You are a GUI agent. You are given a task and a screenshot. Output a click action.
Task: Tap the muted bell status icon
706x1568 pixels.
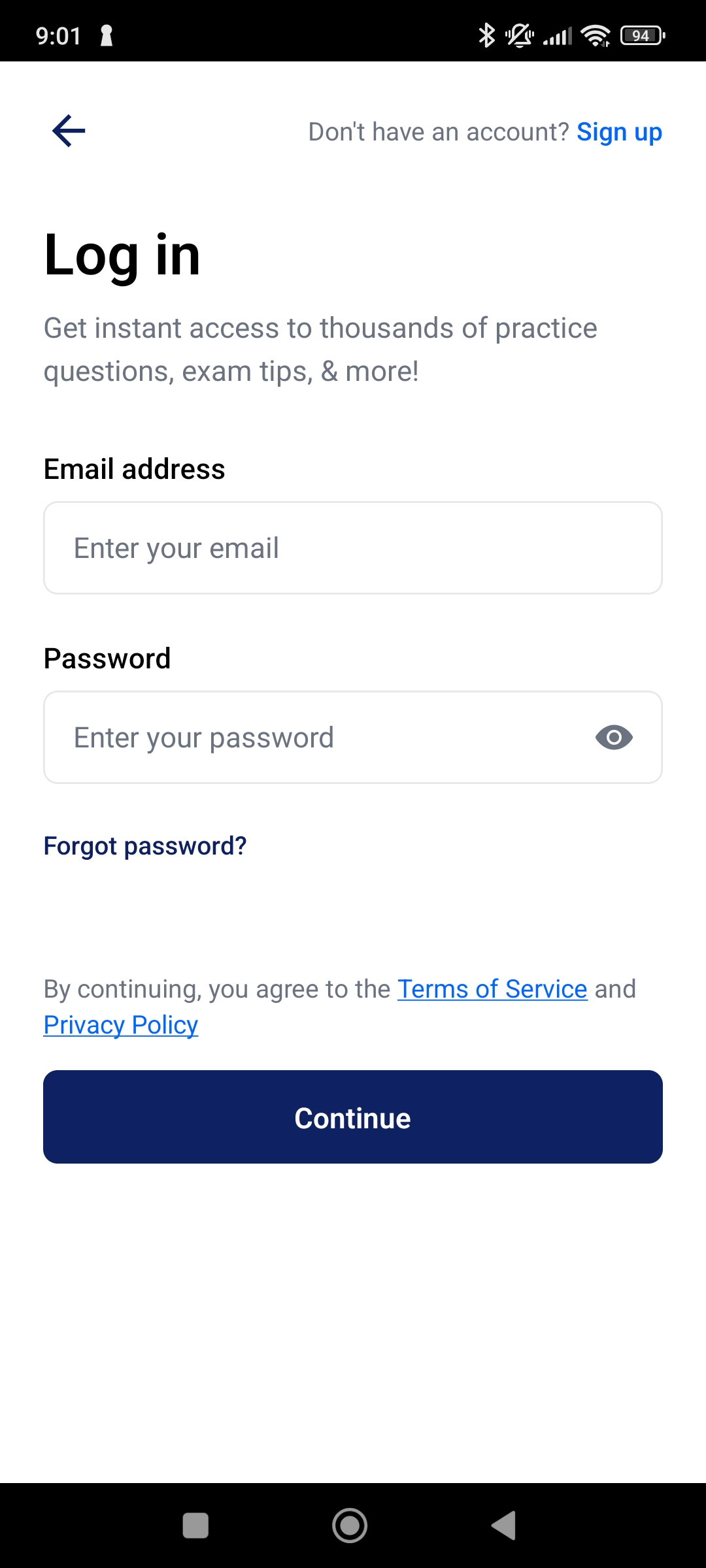520,35
